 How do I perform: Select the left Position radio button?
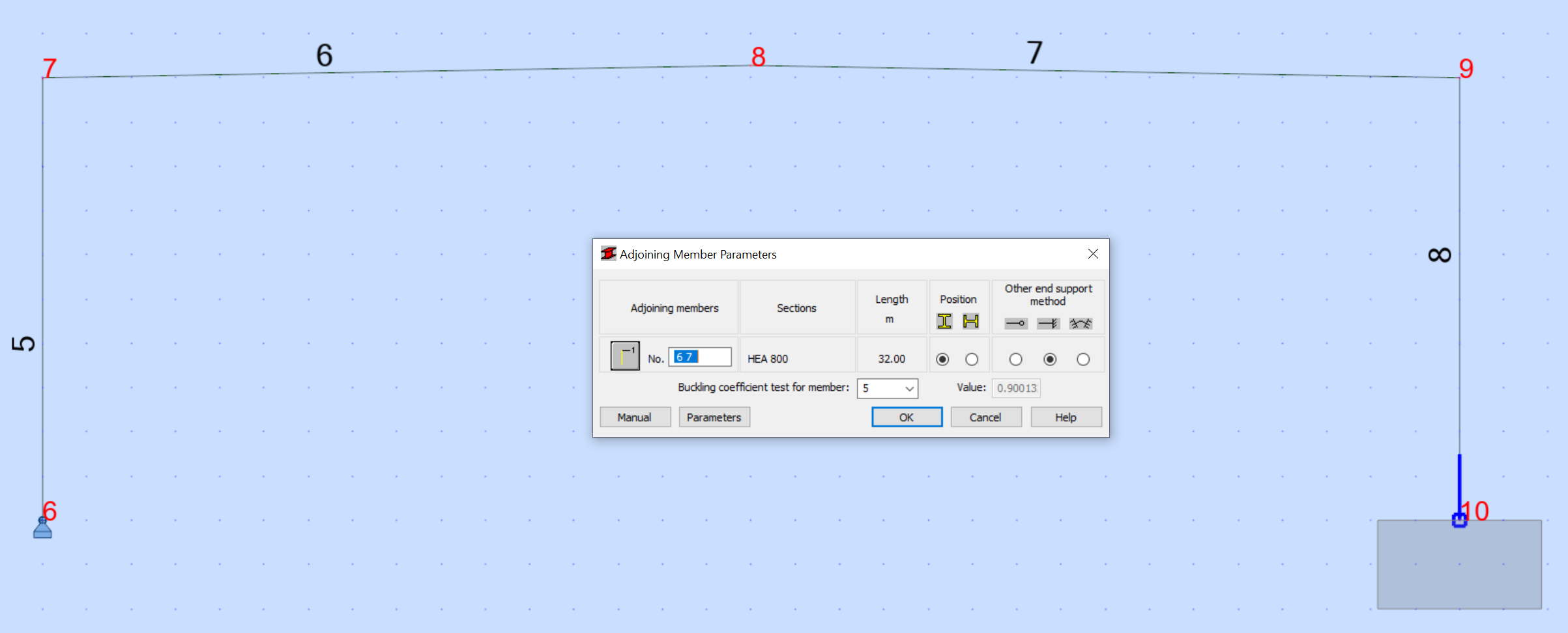click(943, 359)
